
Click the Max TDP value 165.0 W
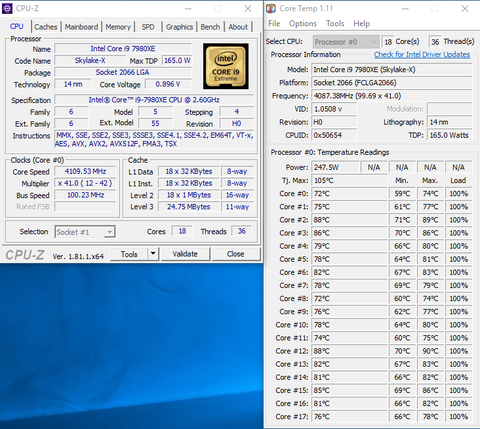coord(177,61)
